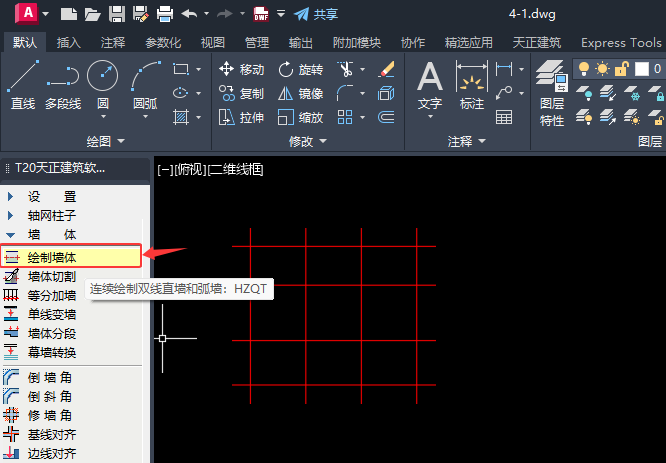Click the Trim scissors icon

[x=345, y=69]
